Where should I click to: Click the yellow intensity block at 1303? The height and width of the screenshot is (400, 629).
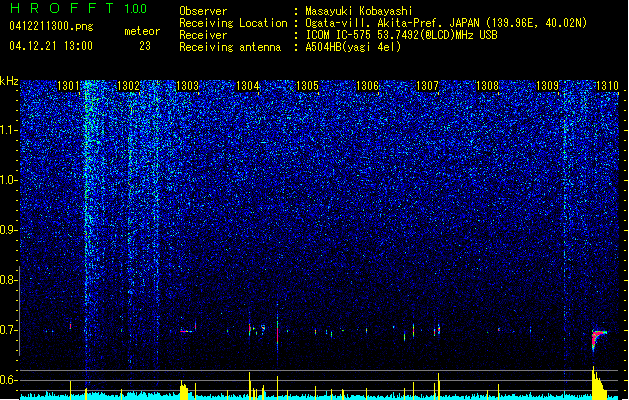tap(184, 390)
